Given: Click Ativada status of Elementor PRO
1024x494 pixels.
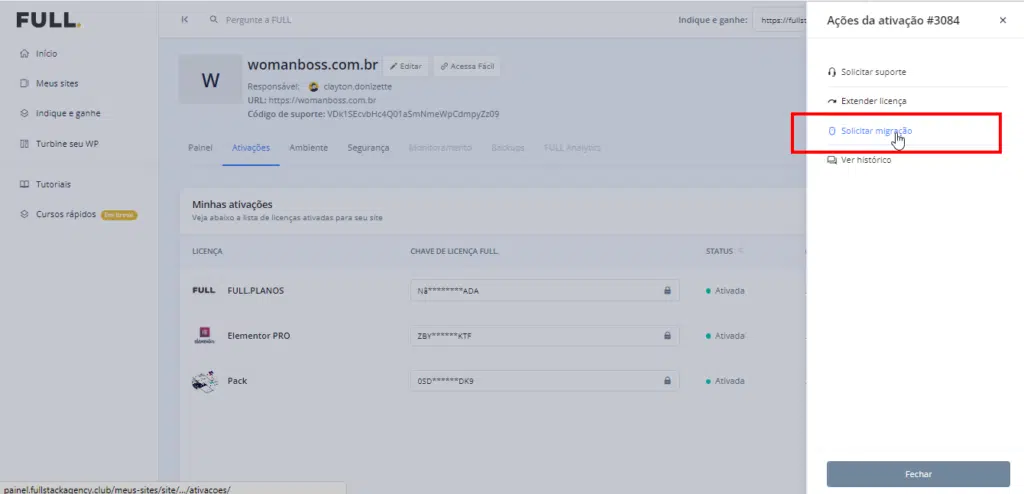Looking at the screenshot, I should pos(725,336).
